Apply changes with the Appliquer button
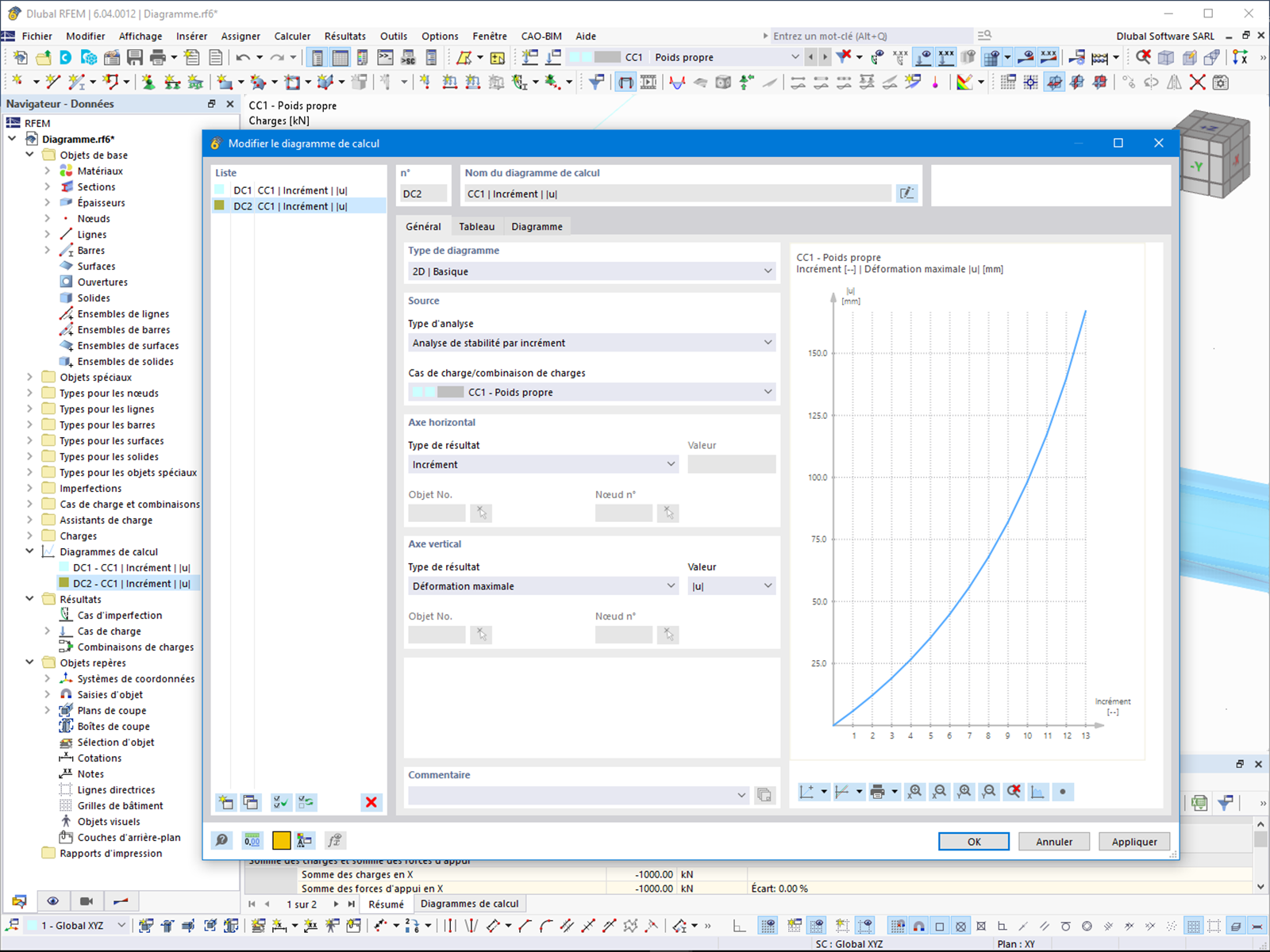 [1134, 841]
